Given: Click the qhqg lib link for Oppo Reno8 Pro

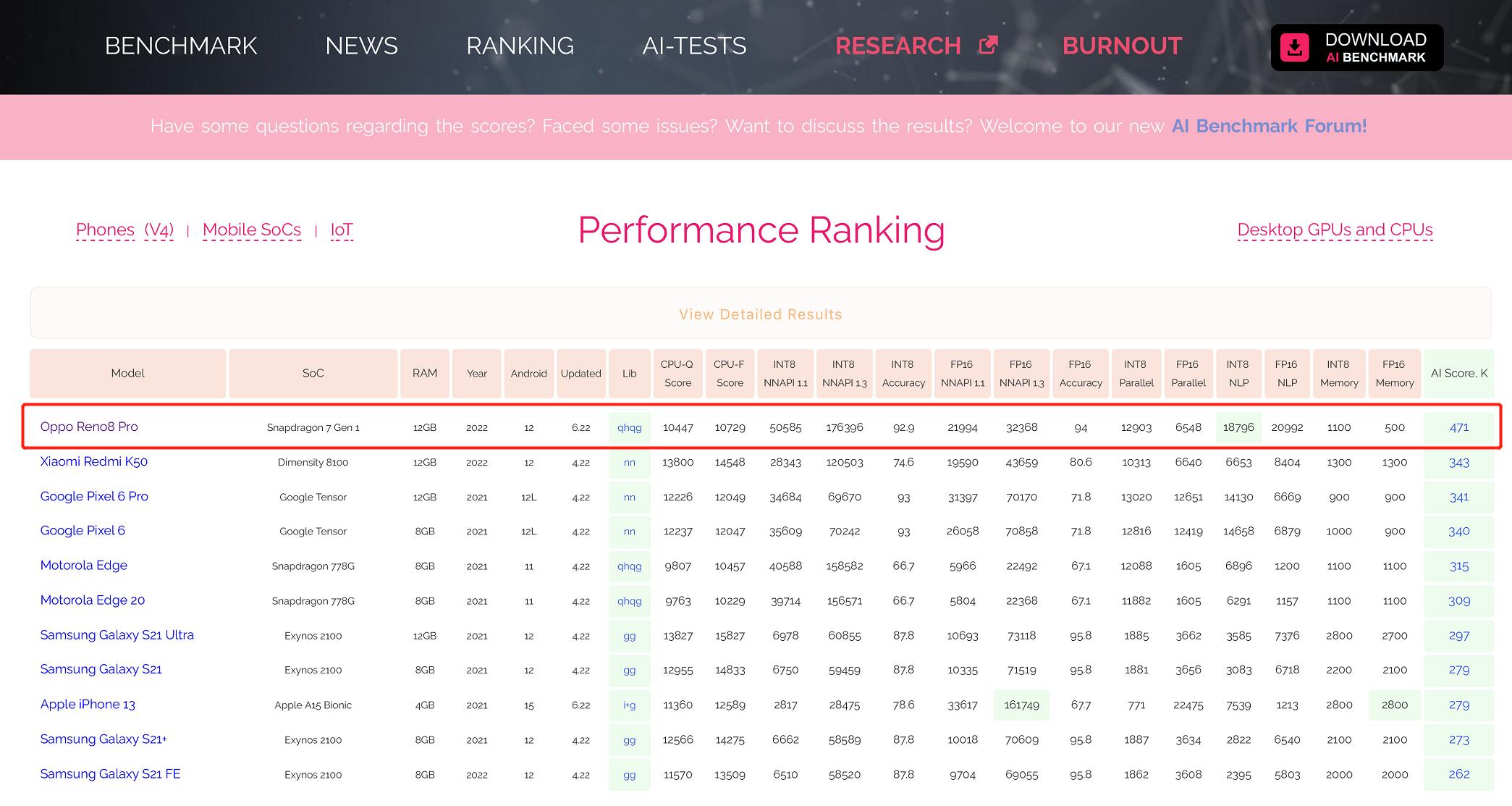Looking at the screenshot, I should 629,427.
